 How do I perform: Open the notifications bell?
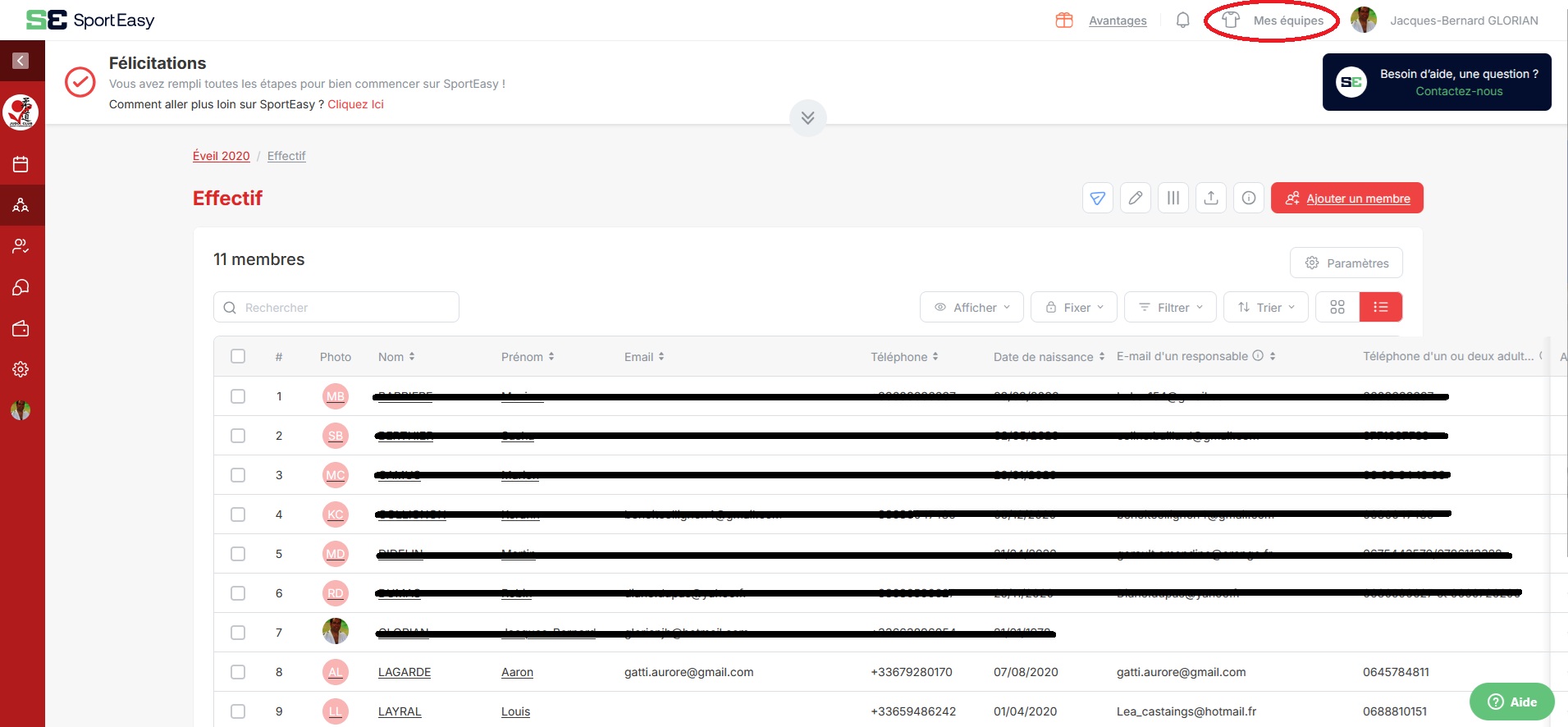point(1182,21)
